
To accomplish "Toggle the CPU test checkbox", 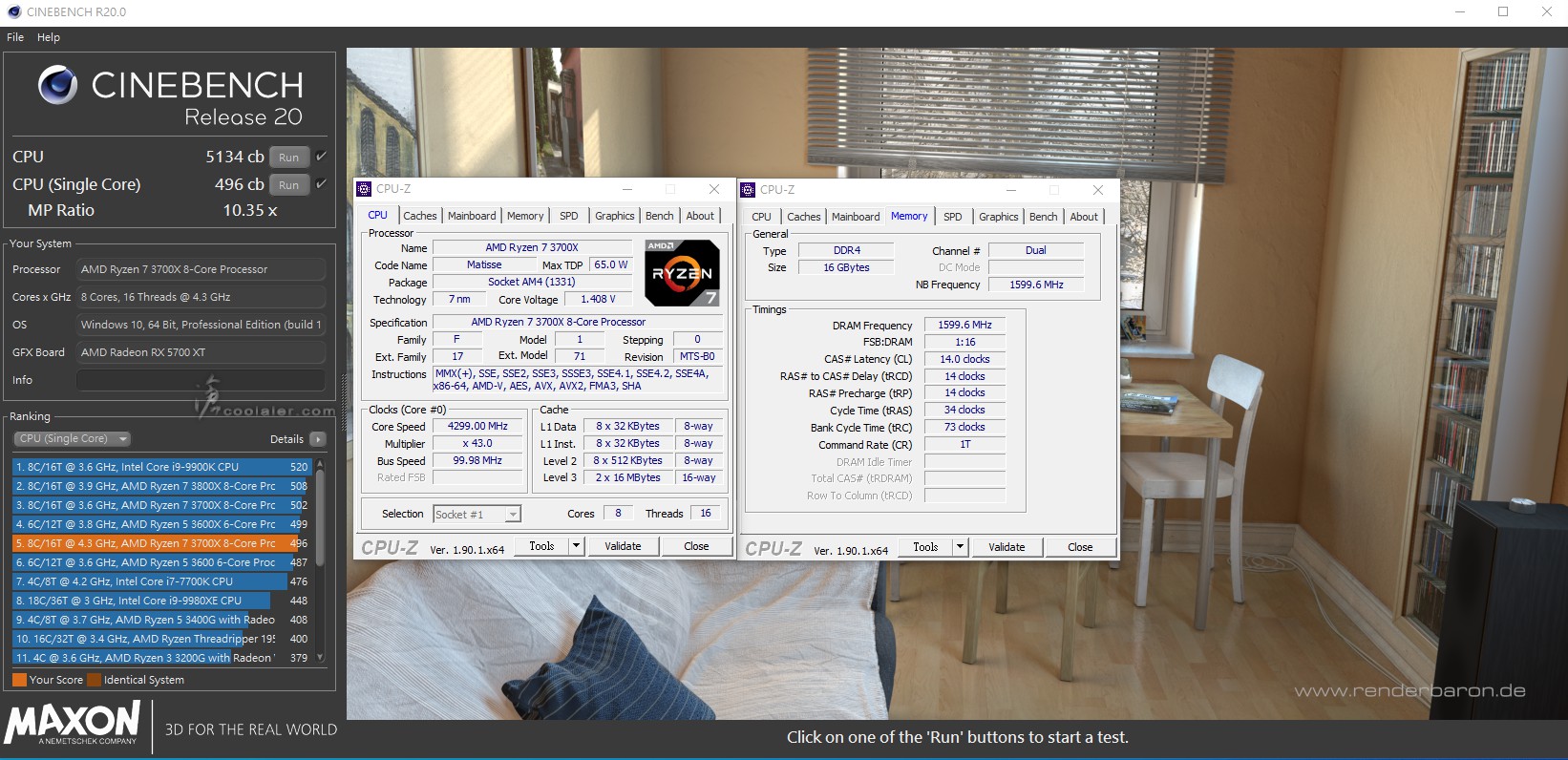I will pos(321,156).
